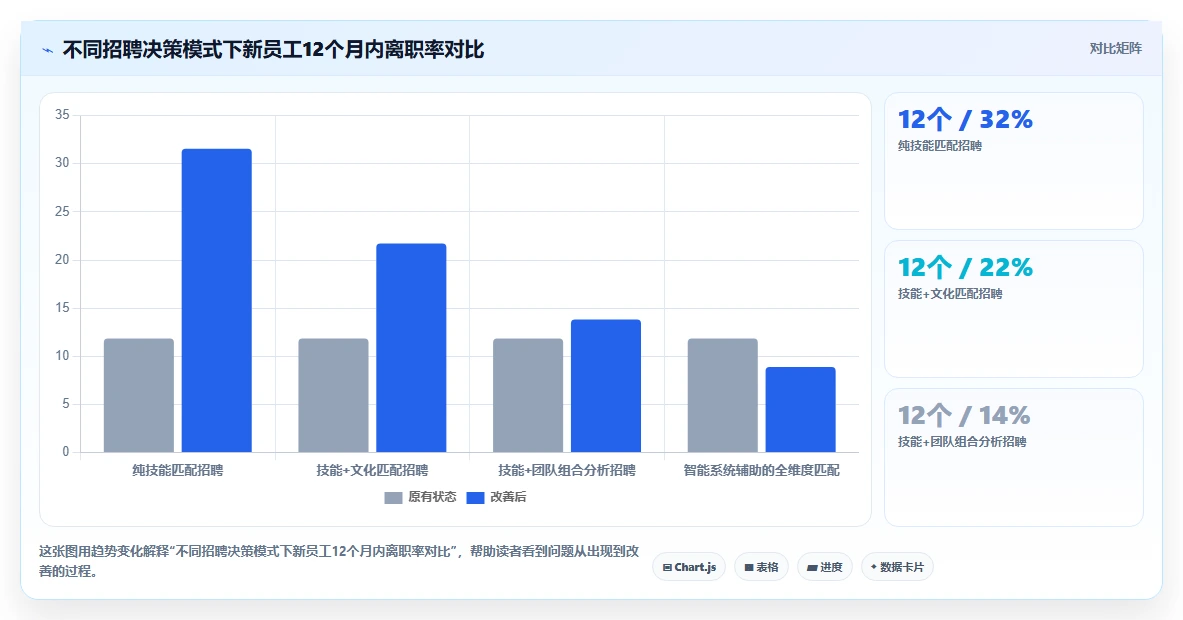Click the y-axis value 30
Screen dimensions: 1183x620
click(x=62, y=163)
